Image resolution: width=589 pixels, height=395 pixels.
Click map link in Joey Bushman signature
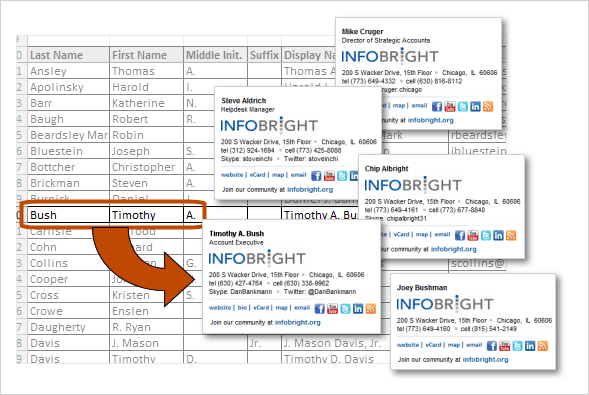click(x=453, y=345)
